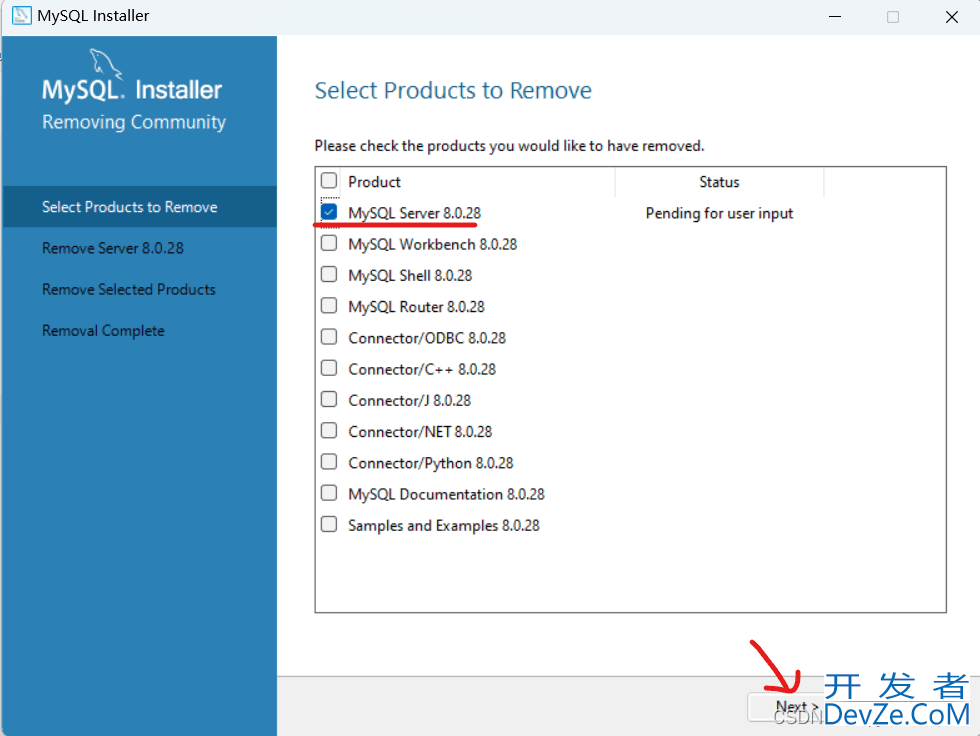
Task: Uncheck the MySQL Server 8.0.28 checkbox
Action: (x=329, y=212)
